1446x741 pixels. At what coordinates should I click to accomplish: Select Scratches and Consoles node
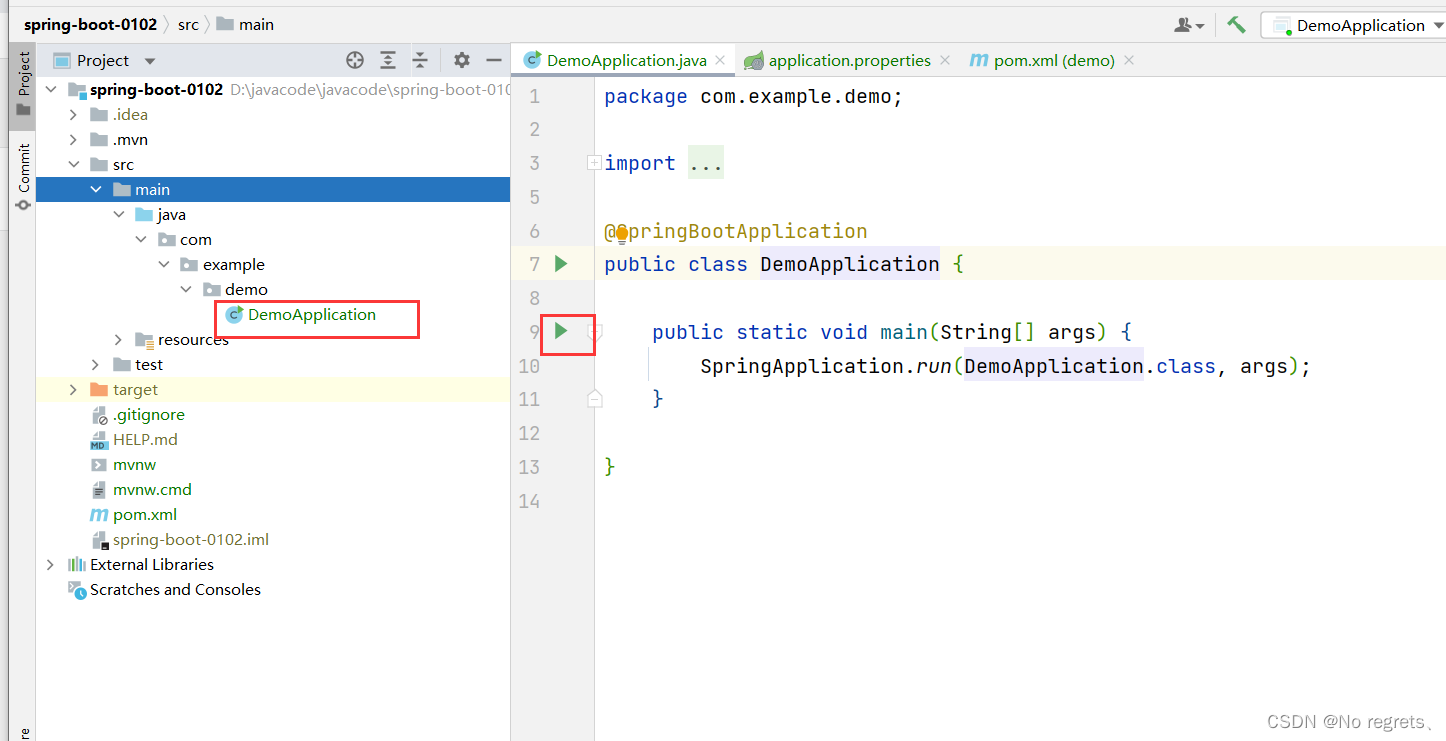pos(175,590)
